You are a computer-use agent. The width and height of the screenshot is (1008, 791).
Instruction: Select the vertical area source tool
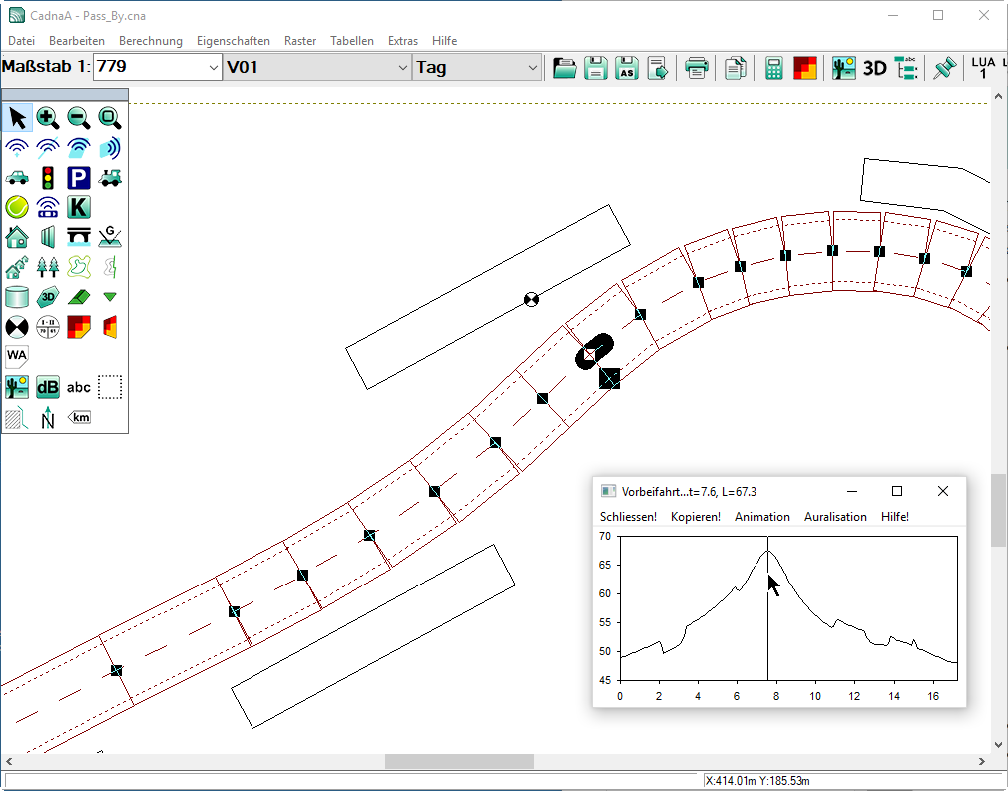coord(110,148)
